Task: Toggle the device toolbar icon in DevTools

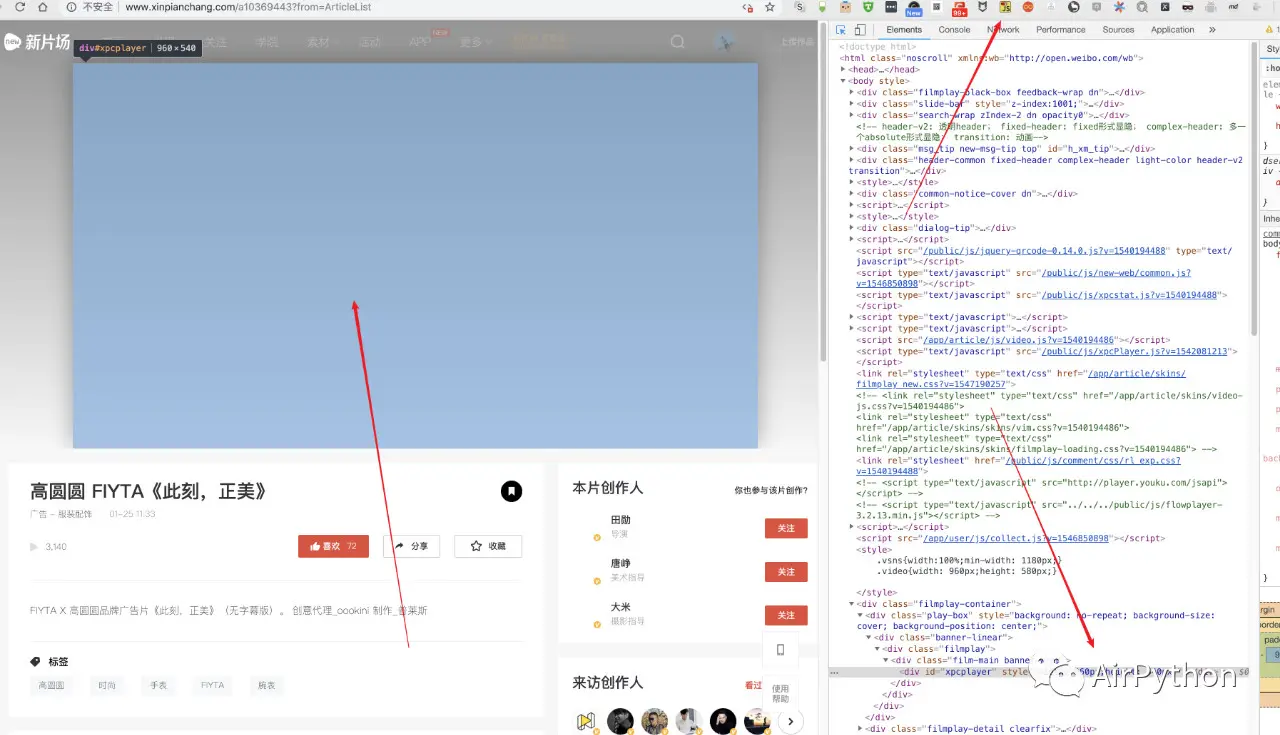Action: 860,30
